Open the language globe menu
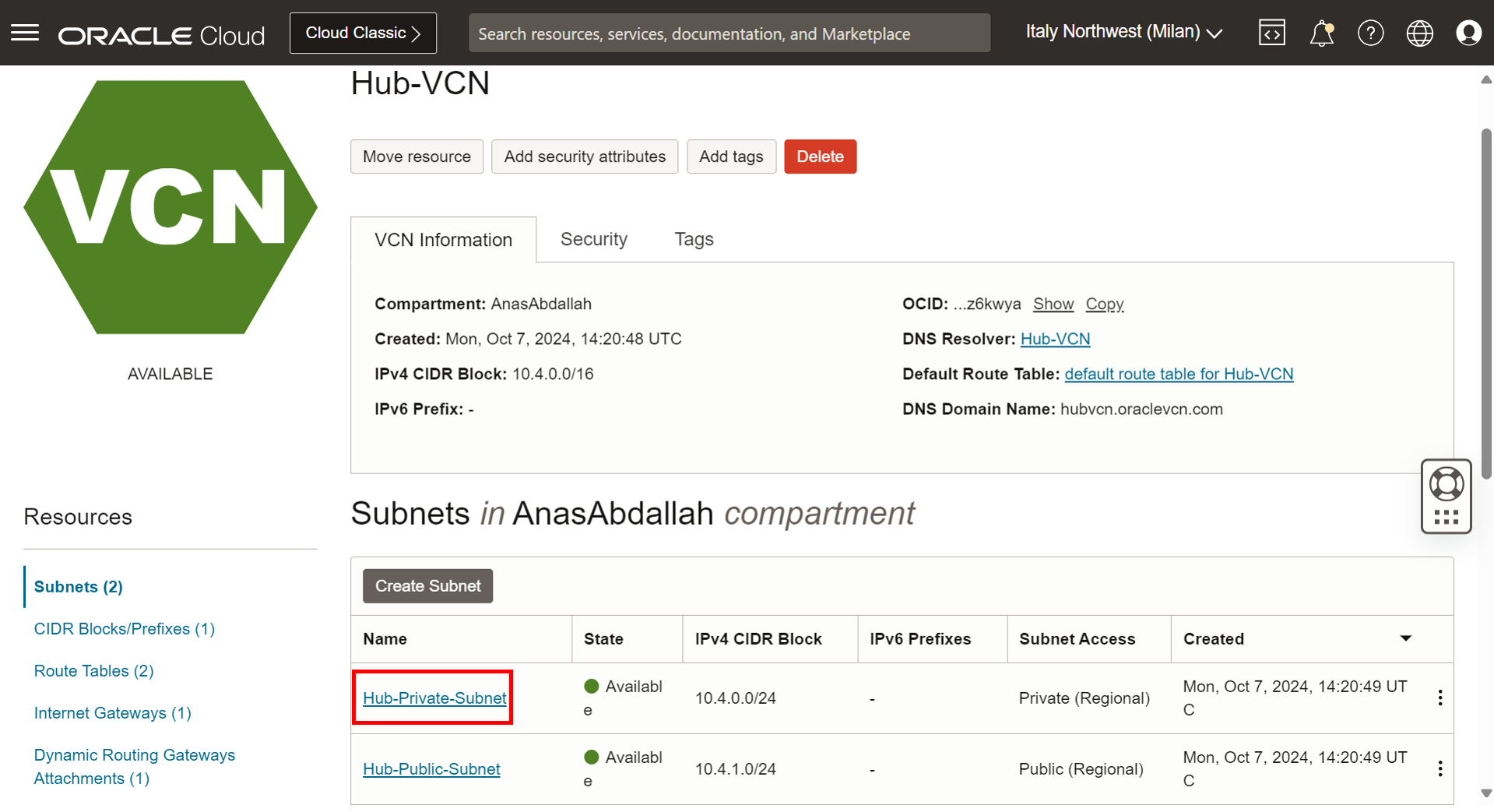Screen dimensions: 1494x812 coord(1419,33)
